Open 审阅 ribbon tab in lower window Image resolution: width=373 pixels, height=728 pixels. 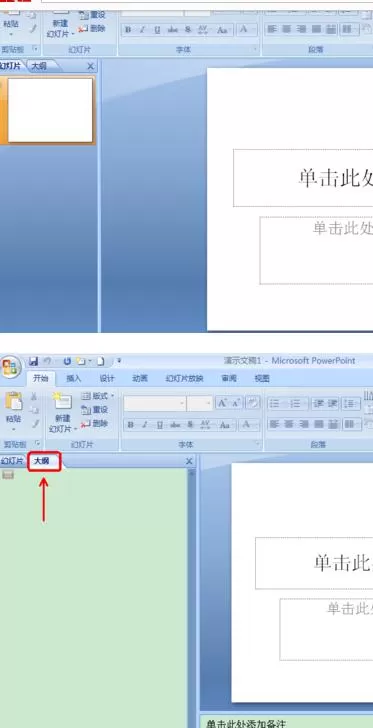(229, 378)
